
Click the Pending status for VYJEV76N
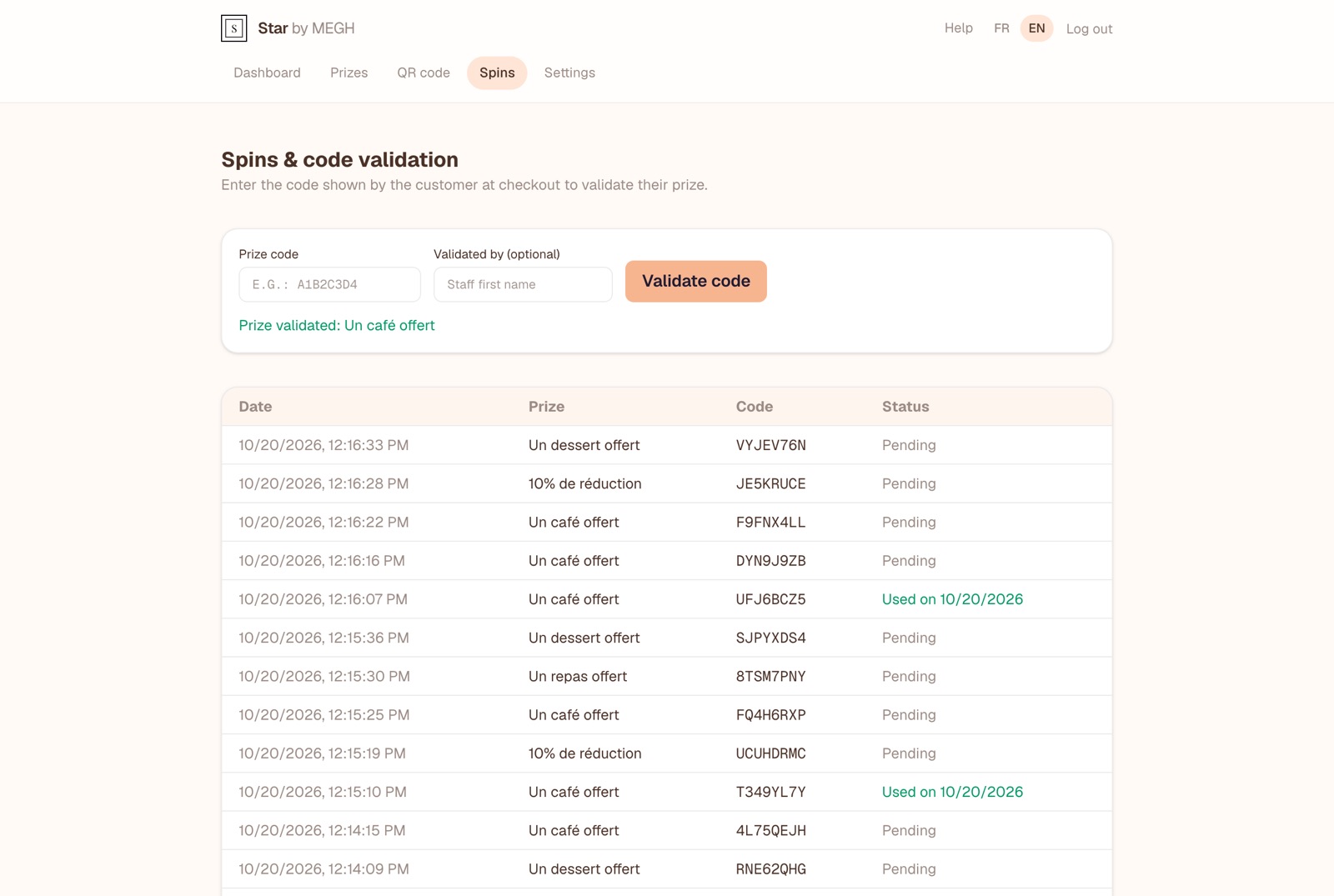point(909,445)
